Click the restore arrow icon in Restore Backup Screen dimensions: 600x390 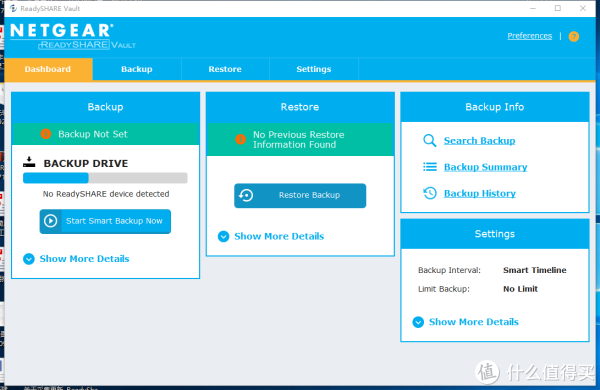[x=246, y=195]
